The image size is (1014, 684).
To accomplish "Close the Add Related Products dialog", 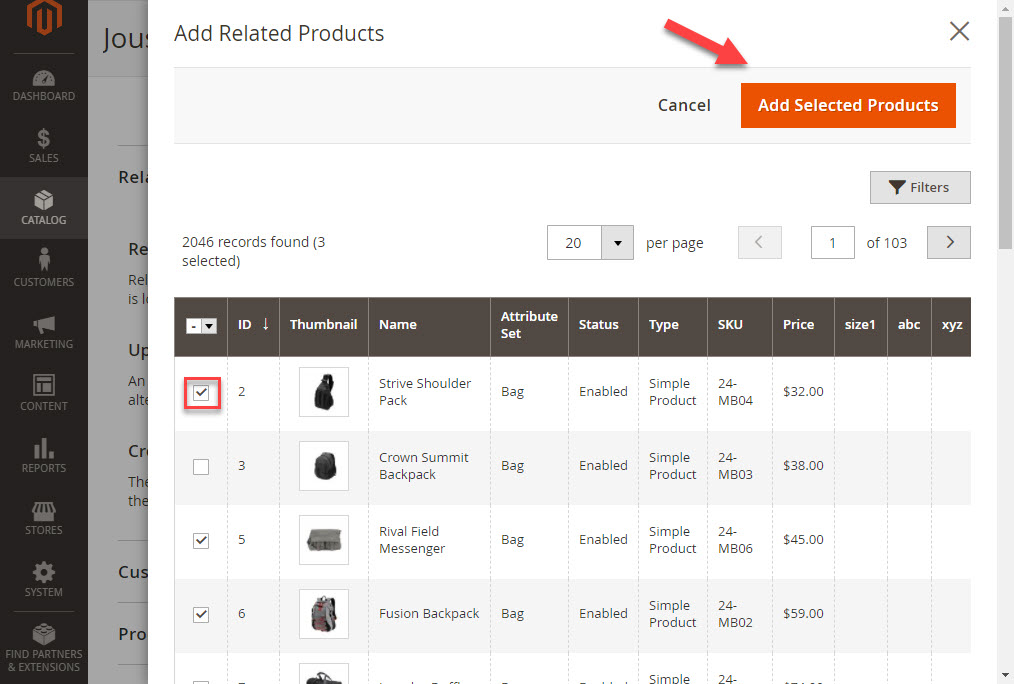I will tap(959, 30).
